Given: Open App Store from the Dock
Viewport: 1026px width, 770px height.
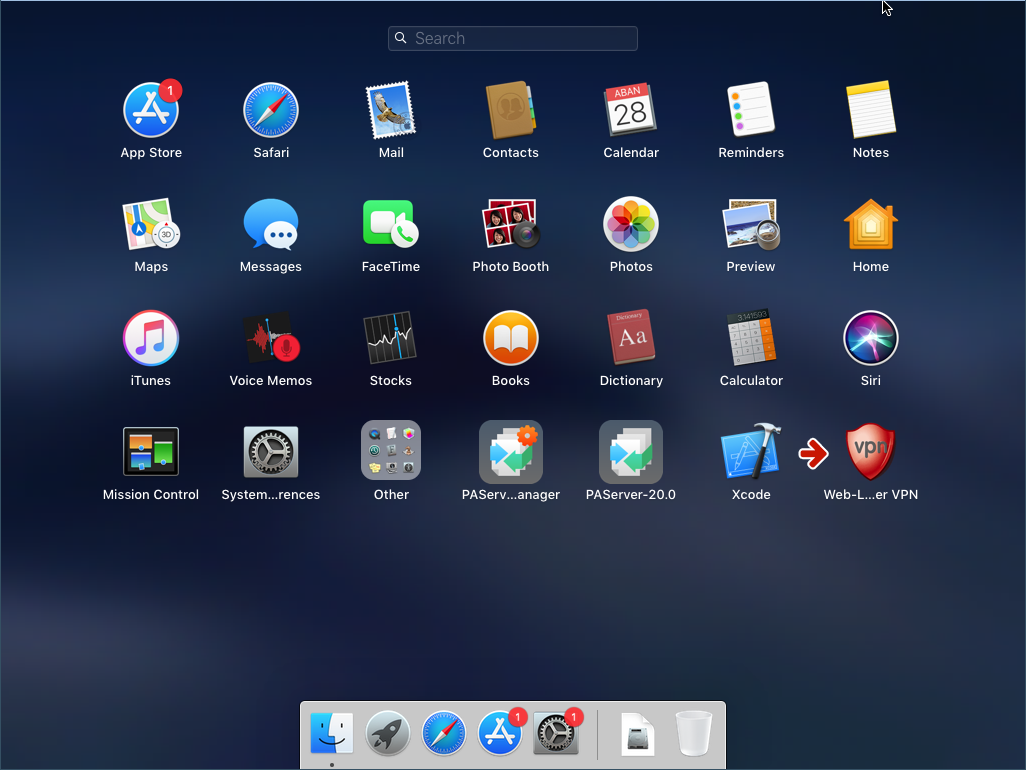Looking at the screenshot, I should (x=500, y=733).
